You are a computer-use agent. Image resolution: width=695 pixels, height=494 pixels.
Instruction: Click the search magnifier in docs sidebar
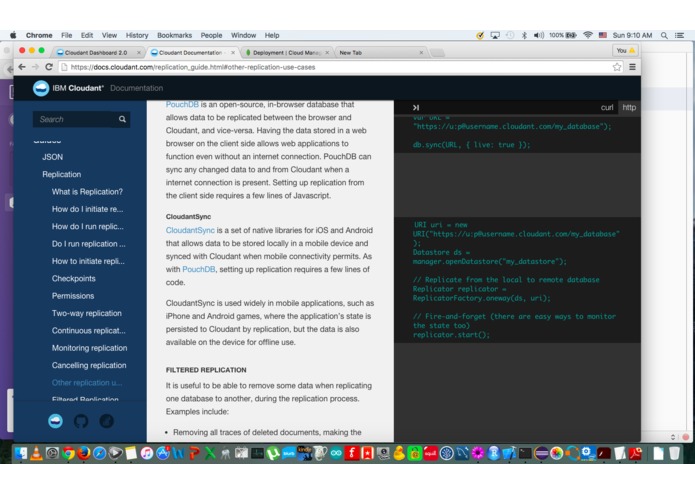tap(122, 119)
